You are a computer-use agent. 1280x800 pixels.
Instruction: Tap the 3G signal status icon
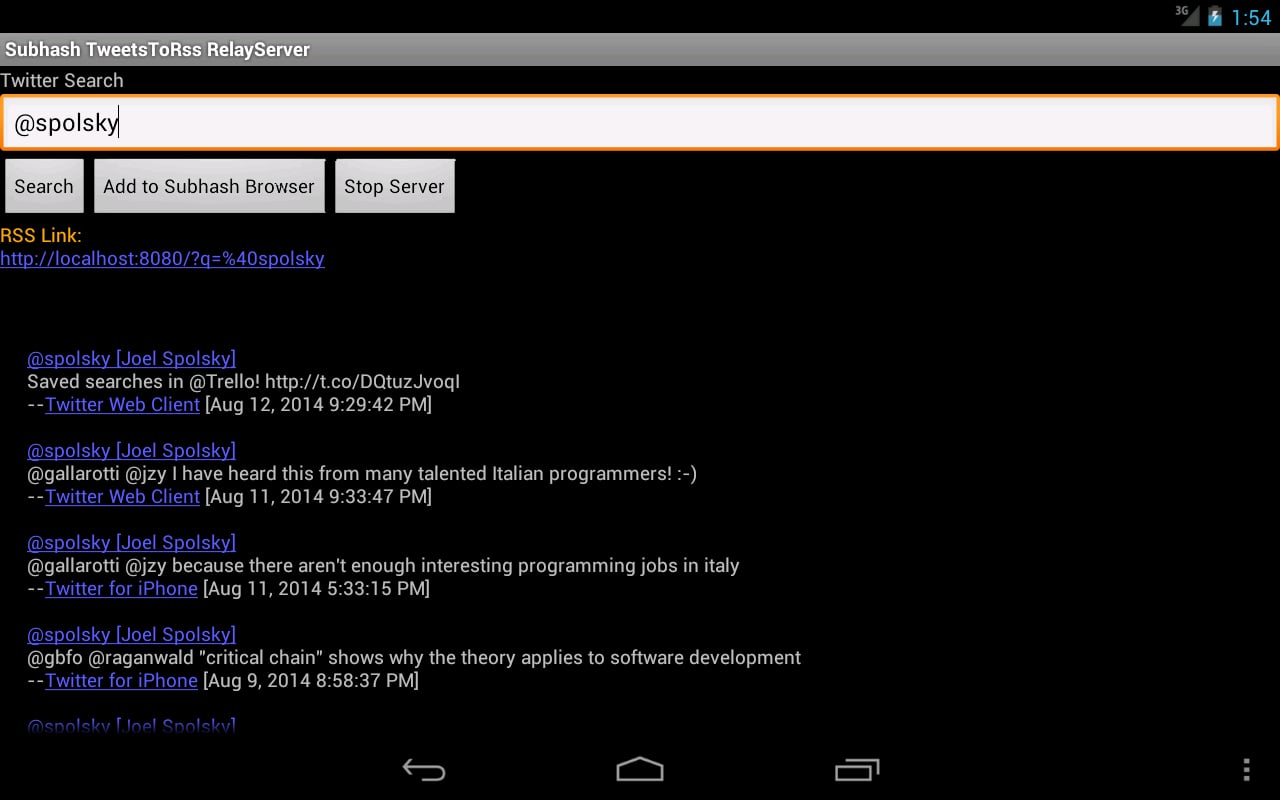click(1187, 15)
